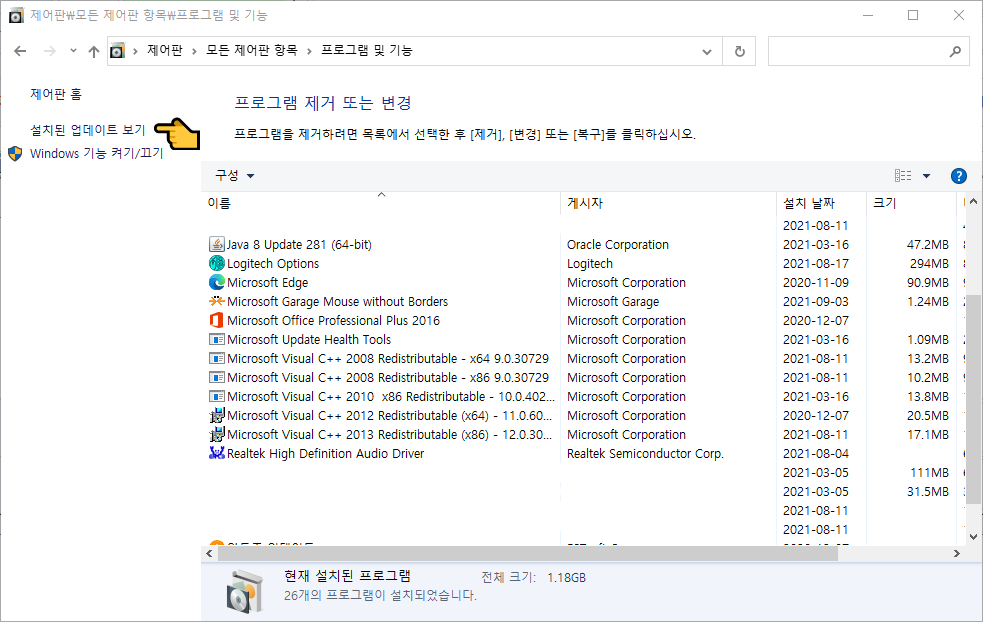Click the scroll right arrow of list
The image size is (983, 622).
(957, 554)
